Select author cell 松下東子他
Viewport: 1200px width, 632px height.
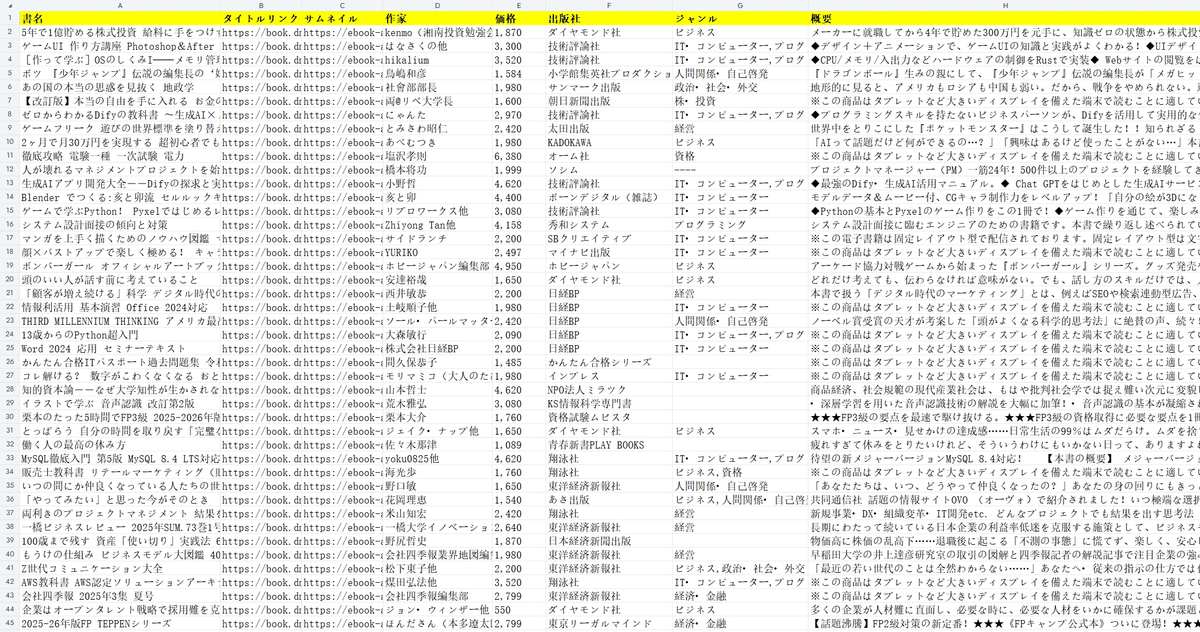[438, 568]
